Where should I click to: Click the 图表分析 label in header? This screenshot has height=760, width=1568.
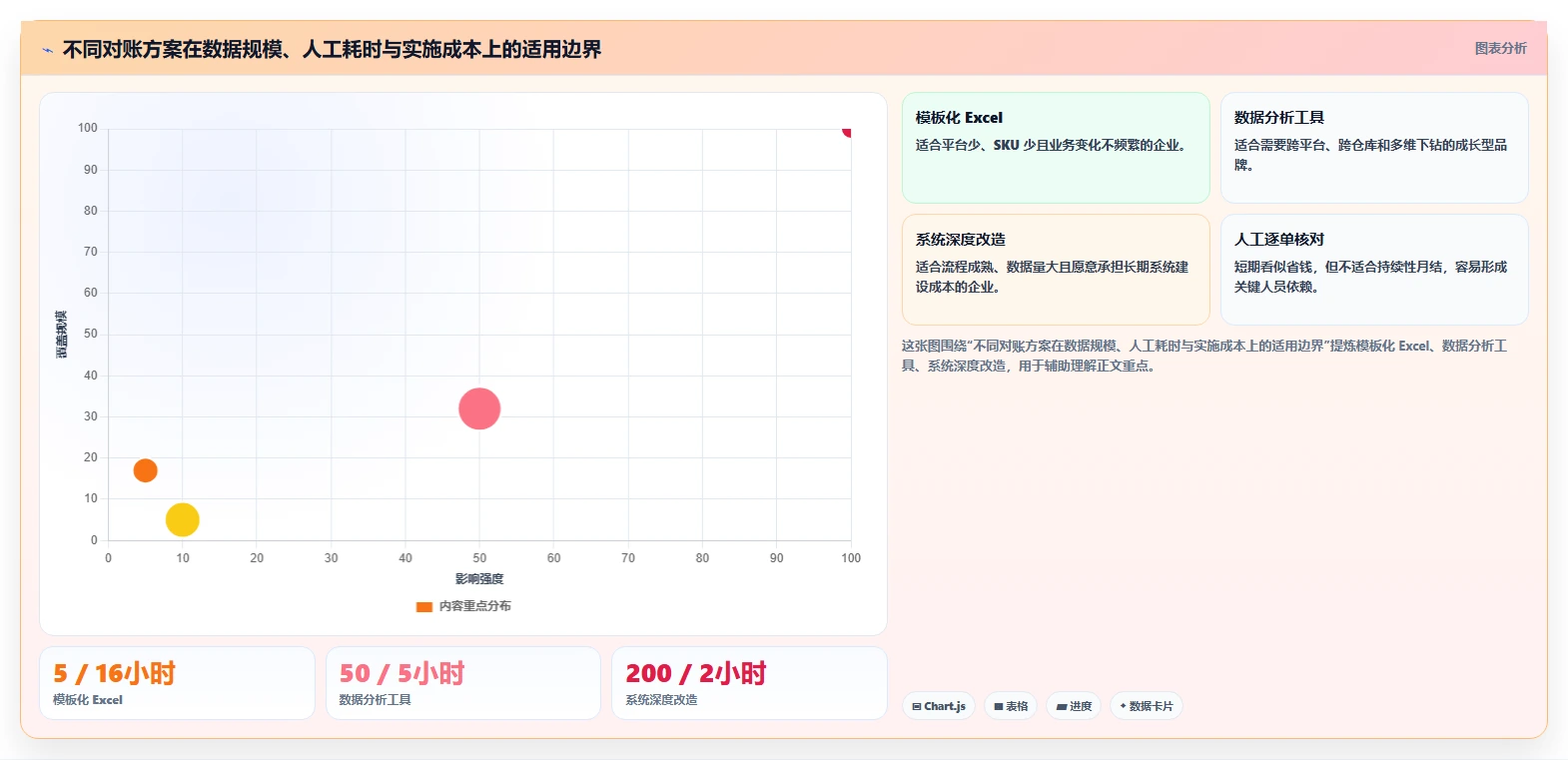point(1500,48)
